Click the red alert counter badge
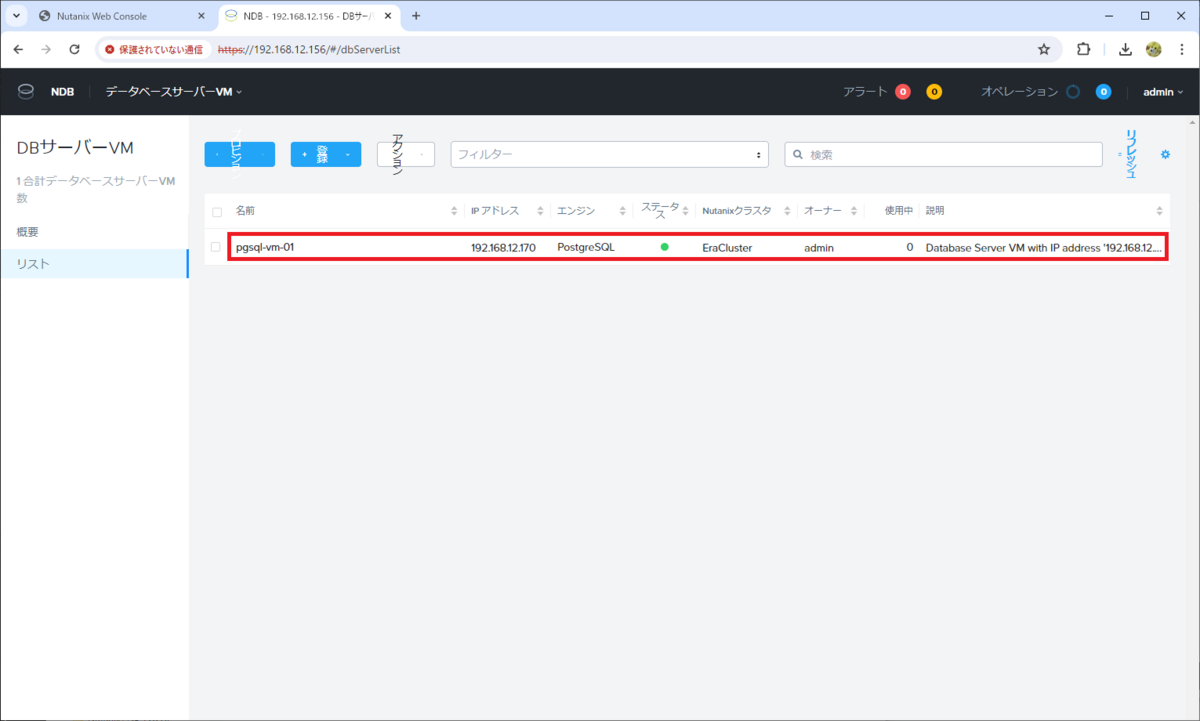The image size is (1200, 721). click(903, 91)
